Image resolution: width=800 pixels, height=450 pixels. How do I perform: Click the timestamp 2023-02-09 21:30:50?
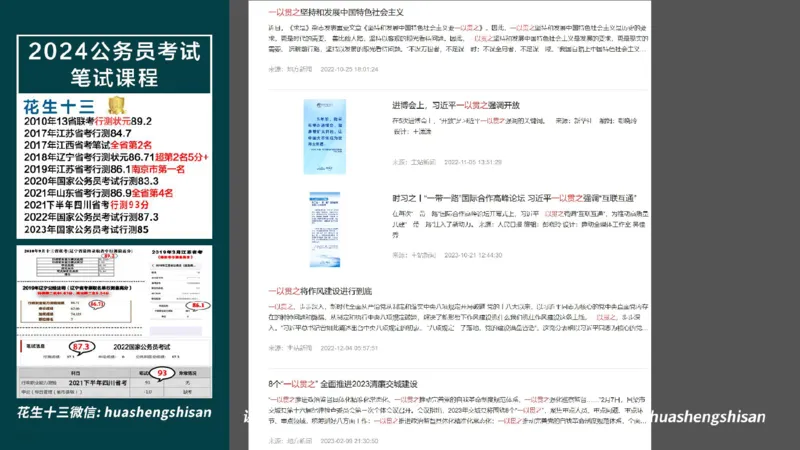point(349,441)
